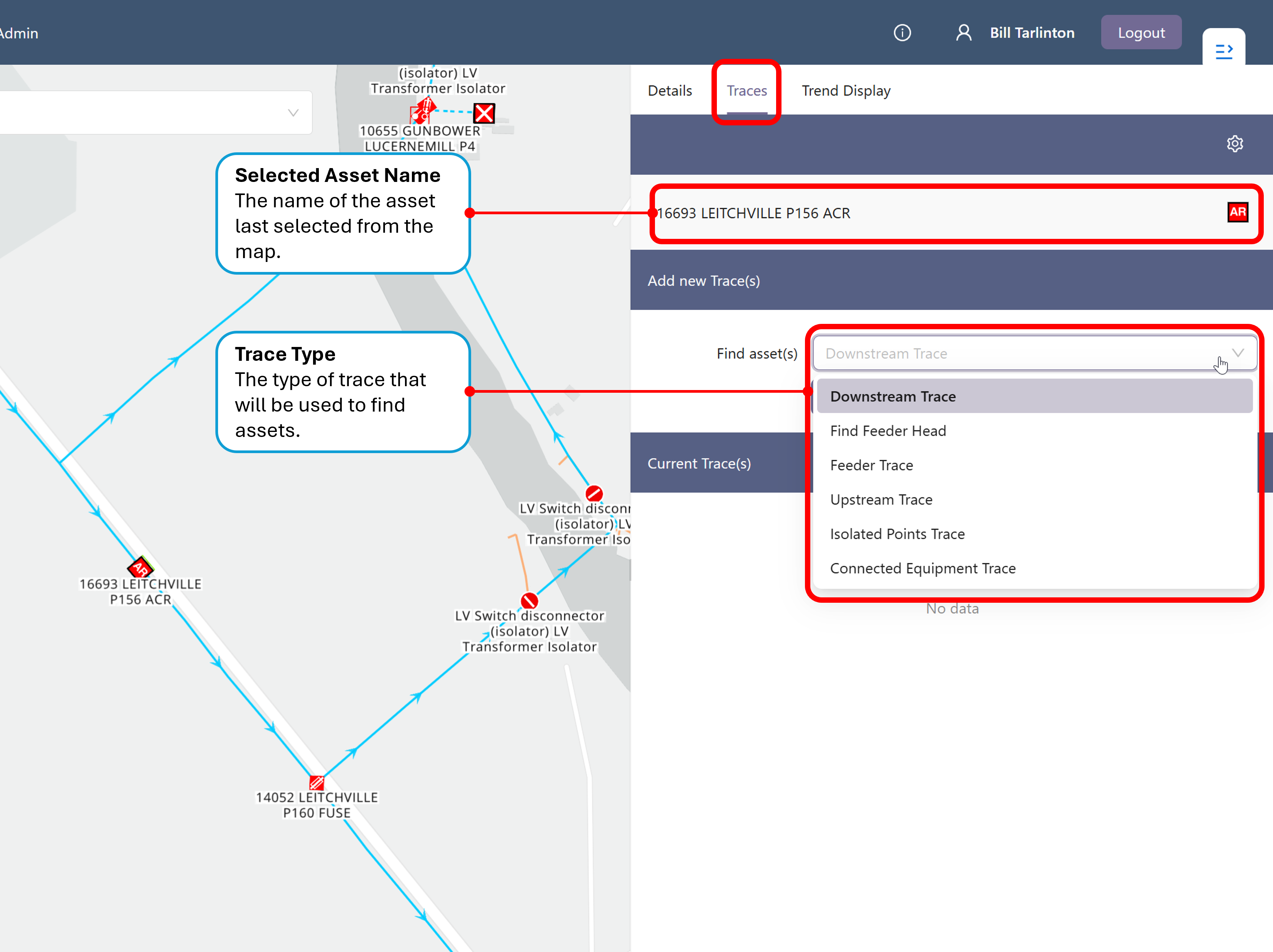Click the Logout button
Viewport: 1273px width, 952px height.
[x=1141, y=33]
